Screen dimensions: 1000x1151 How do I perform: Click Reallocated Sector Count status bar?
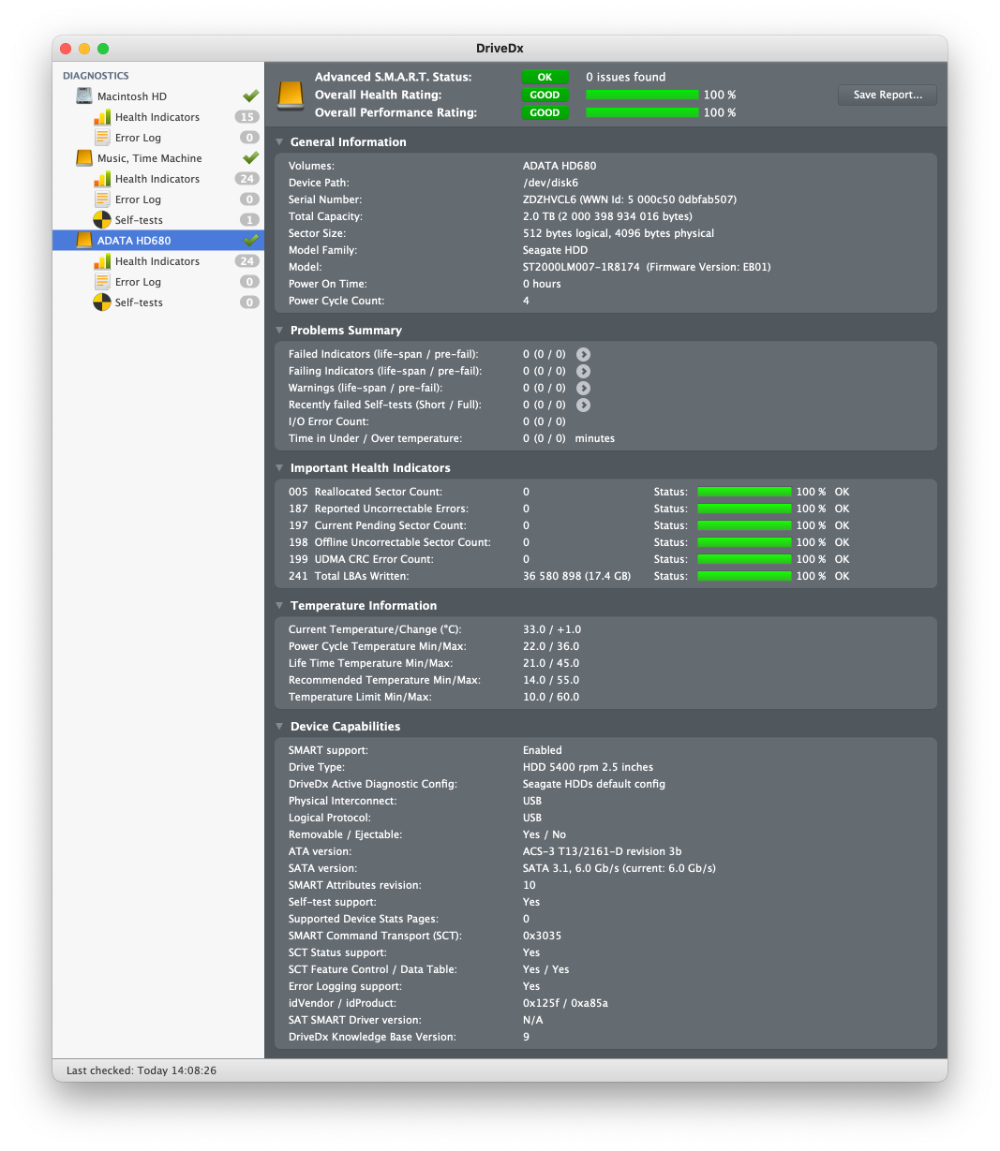click(x=744, y=492)
